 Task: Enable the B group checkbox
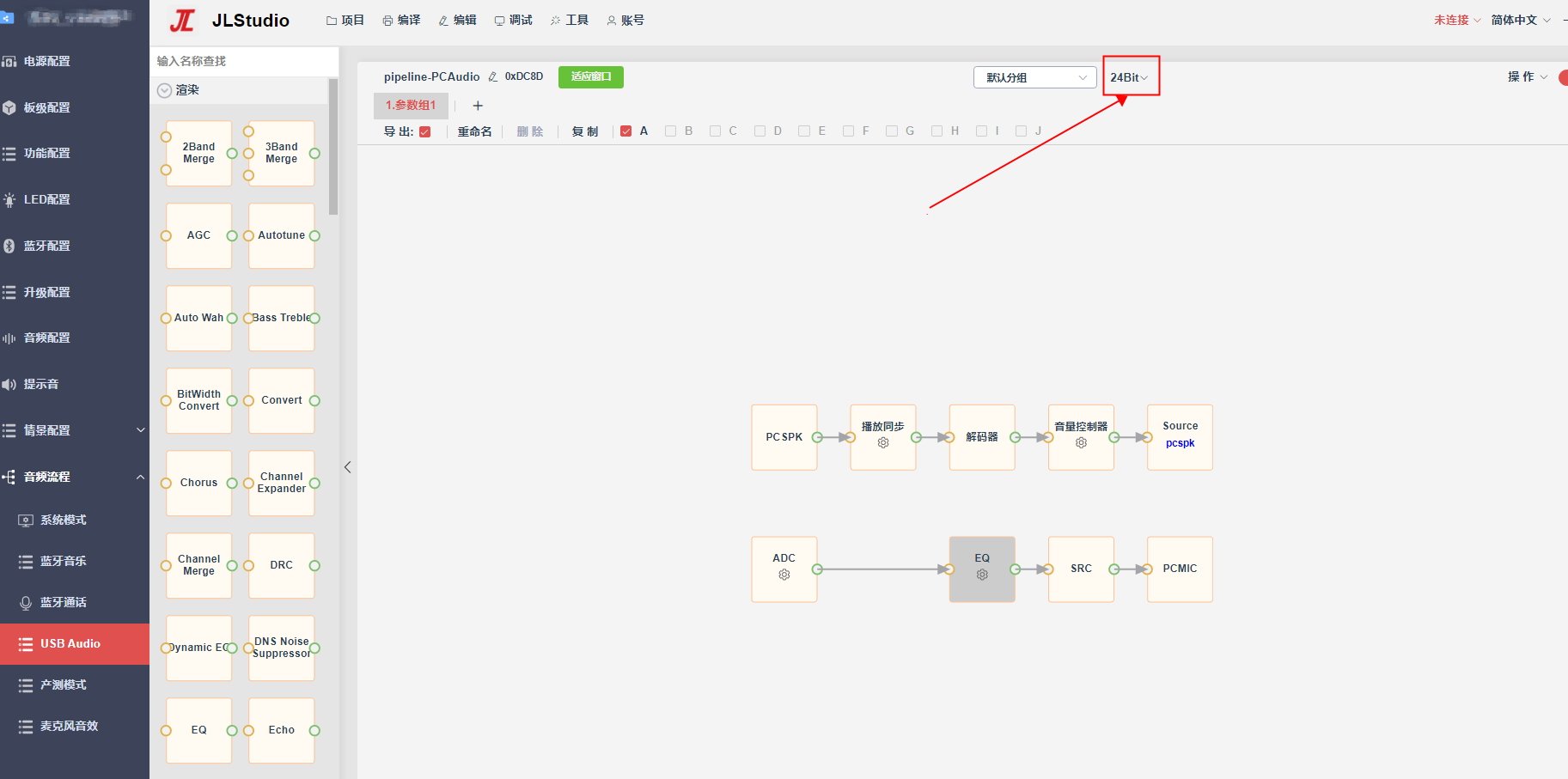tap(671, 131)
